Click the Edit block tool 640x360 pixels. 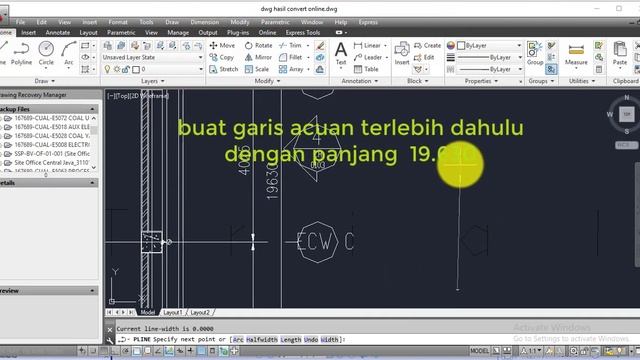(x=424, y=57)
